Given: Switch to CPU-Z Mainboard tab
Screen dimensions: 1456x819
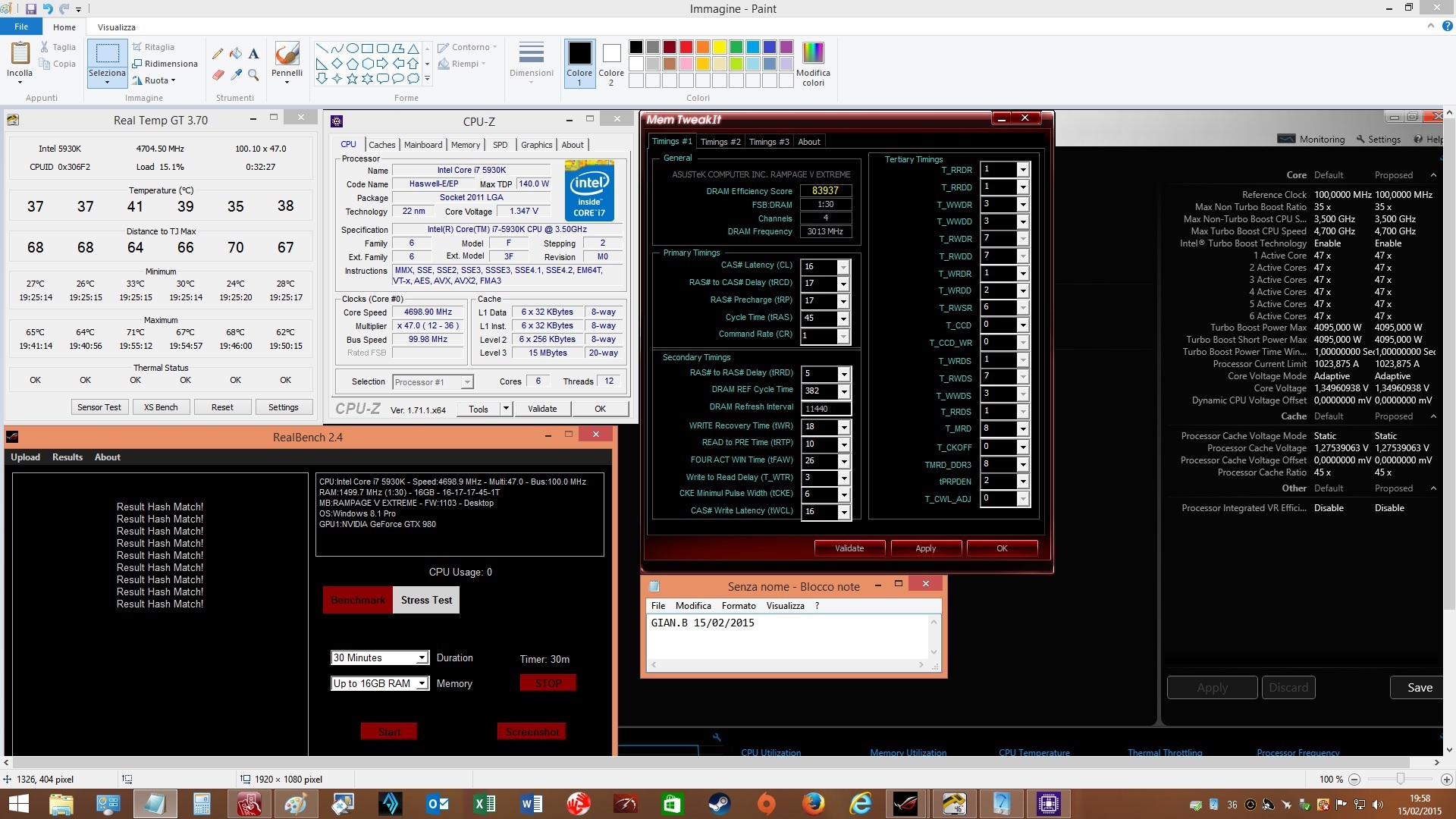Looking at the screenshot, I should [x=423, y=145].
